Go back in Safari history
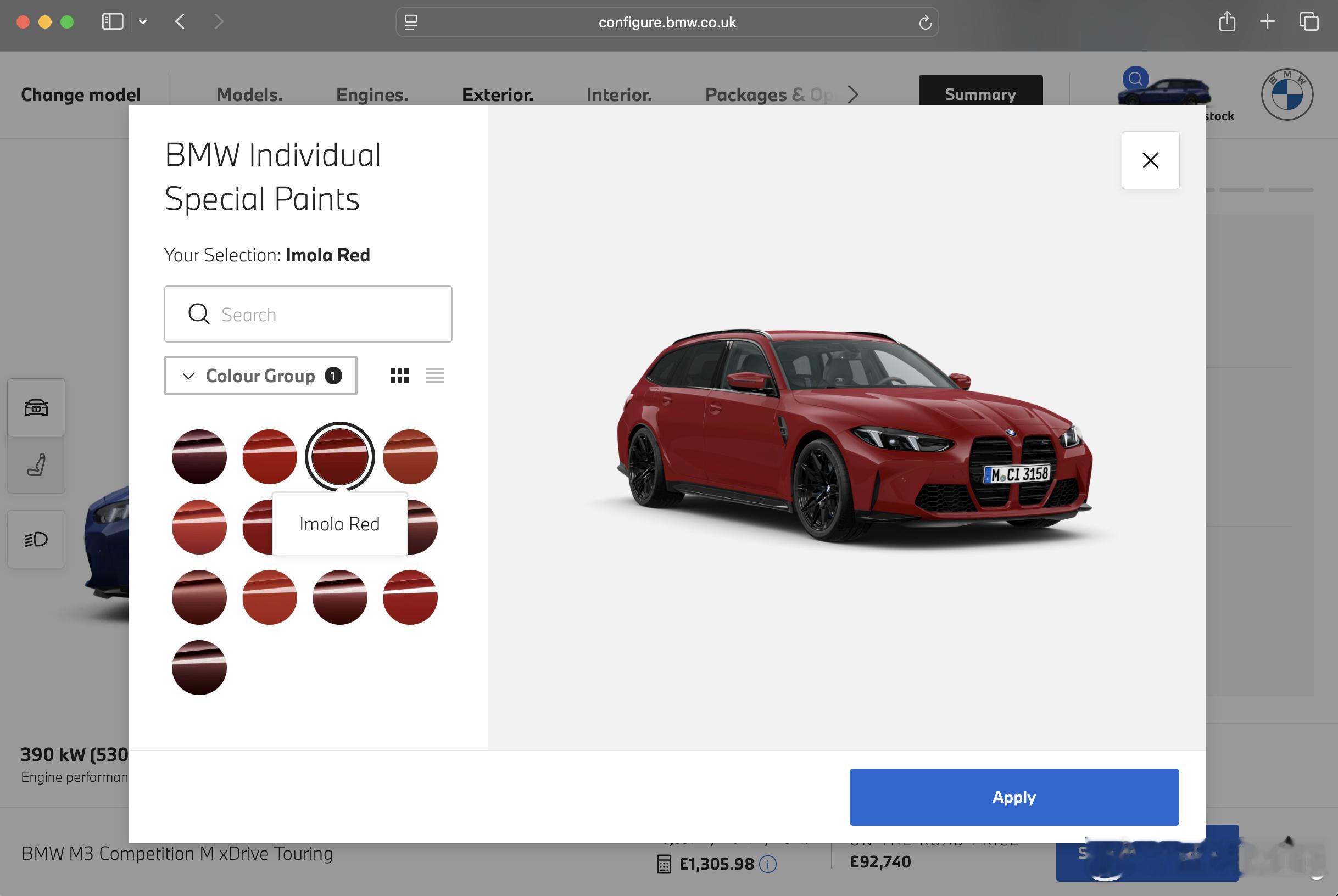The width and height of the screenshot is (1338, 896). coord(180,22)
